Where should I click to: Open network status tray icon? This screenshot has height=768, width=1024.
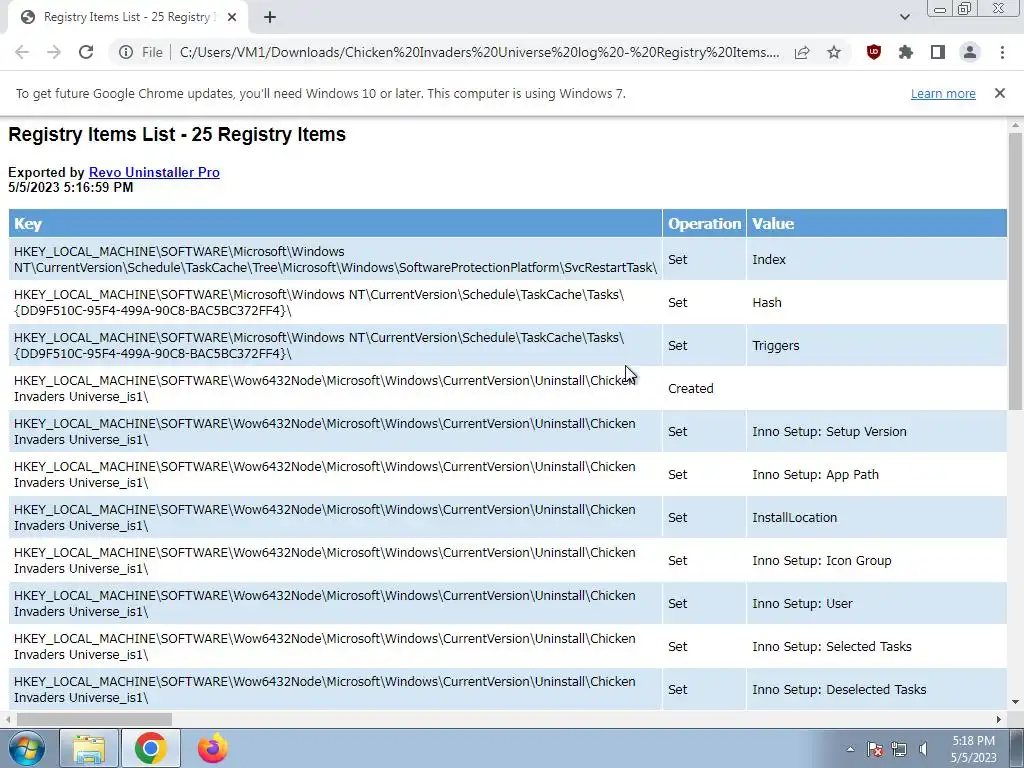click(x=899, y=749)
